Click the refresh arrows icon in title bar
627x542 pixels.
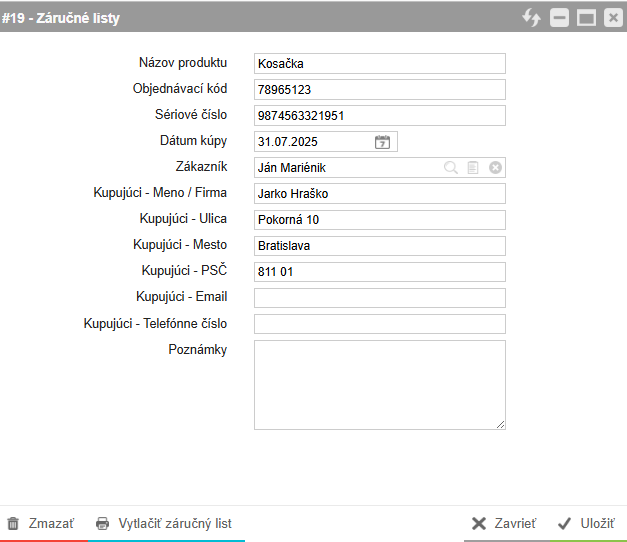[x=531, y=18]
